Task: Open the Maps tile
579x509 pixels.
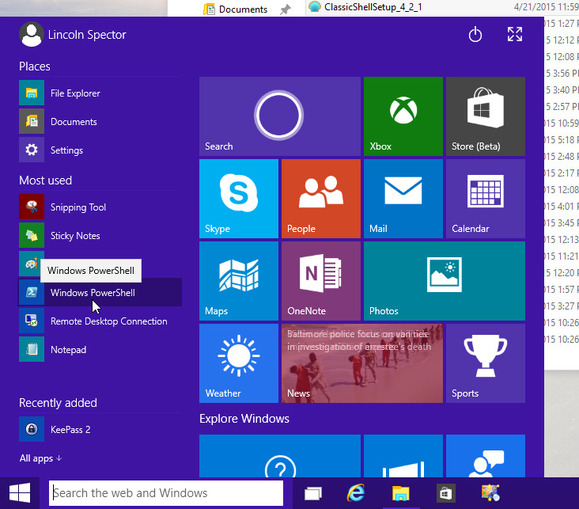Action: 239,281
